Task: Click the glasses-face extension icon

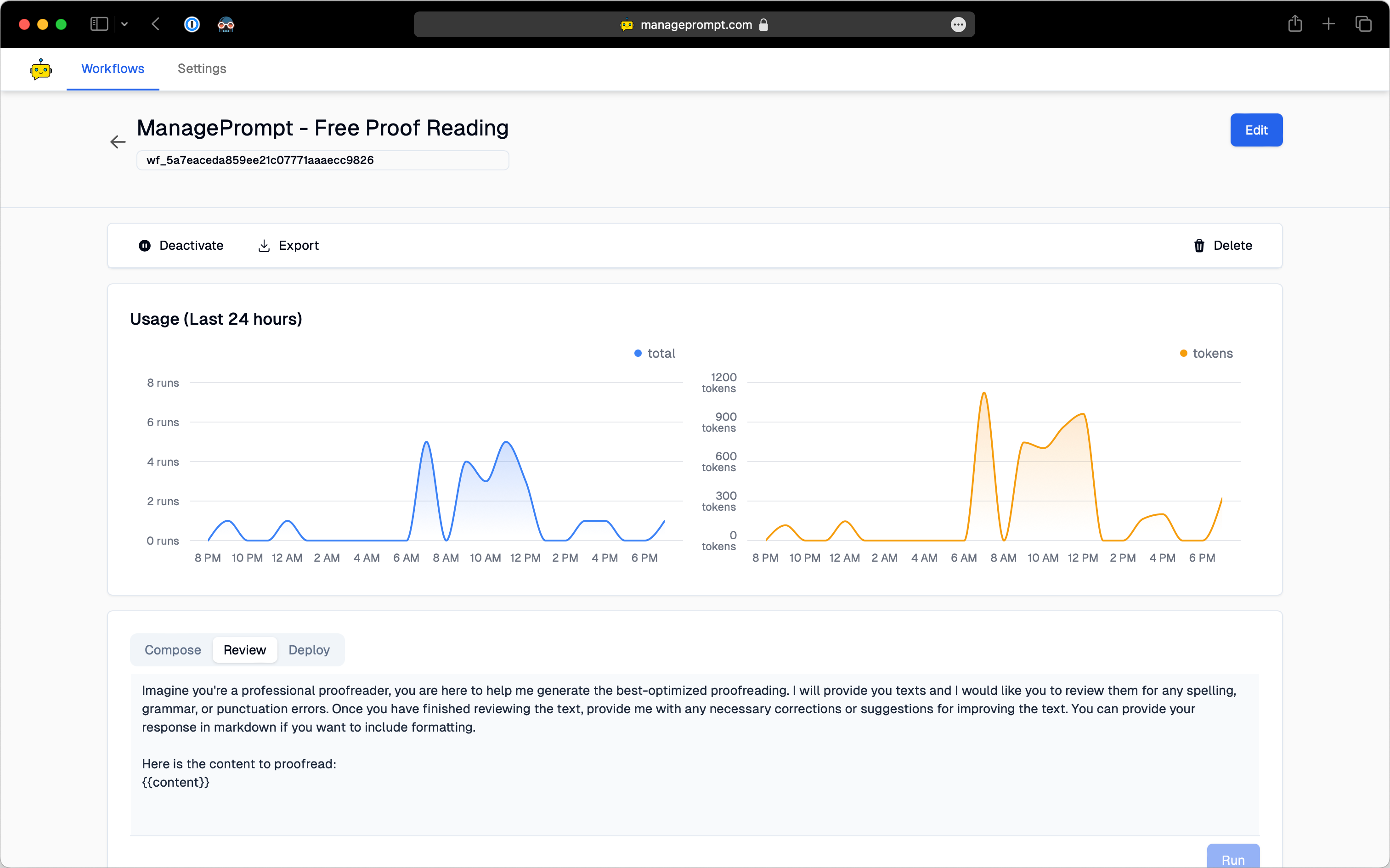Action: click(226, 24)
